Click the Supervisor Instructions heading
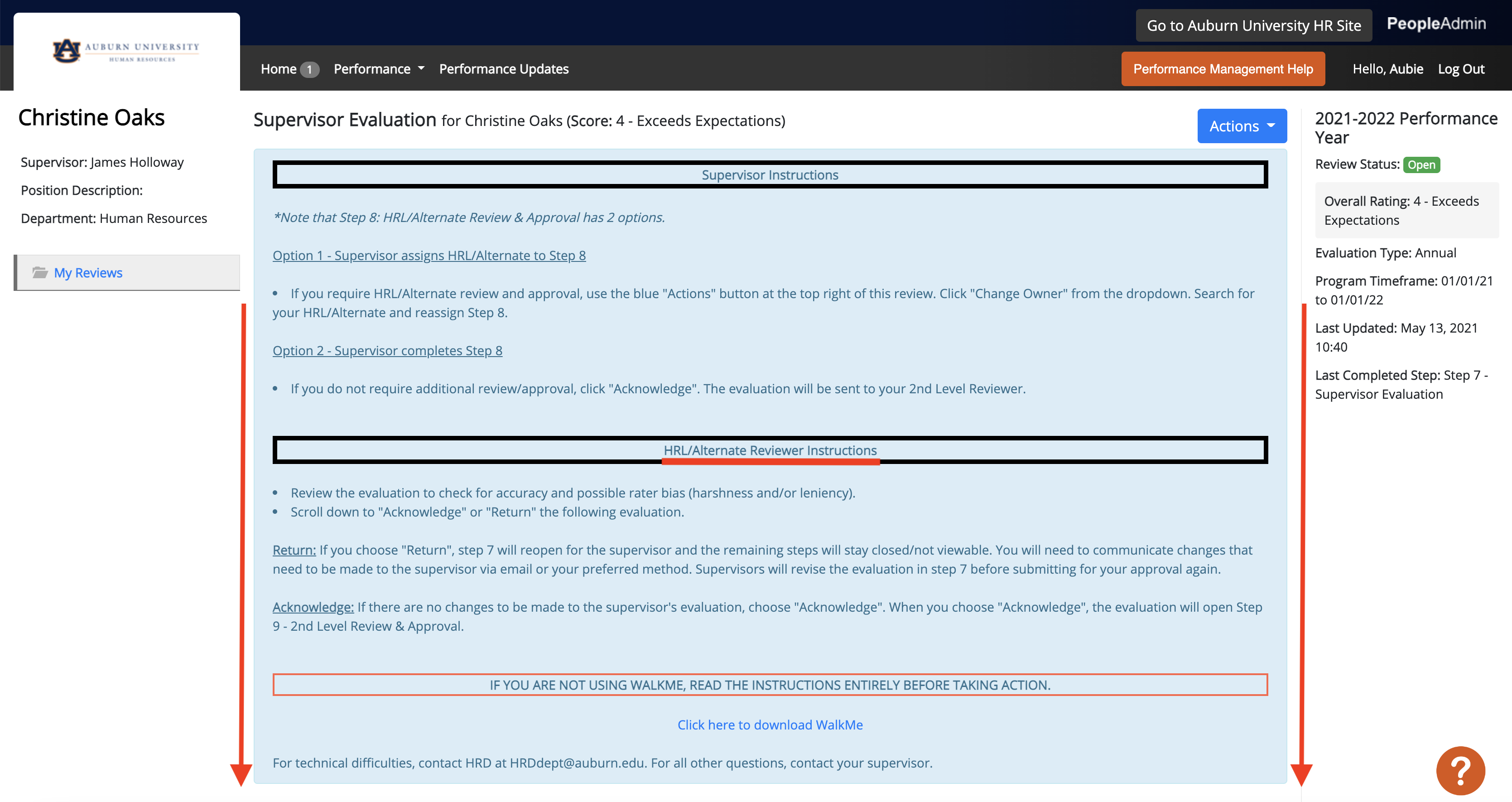 (770, 174)
